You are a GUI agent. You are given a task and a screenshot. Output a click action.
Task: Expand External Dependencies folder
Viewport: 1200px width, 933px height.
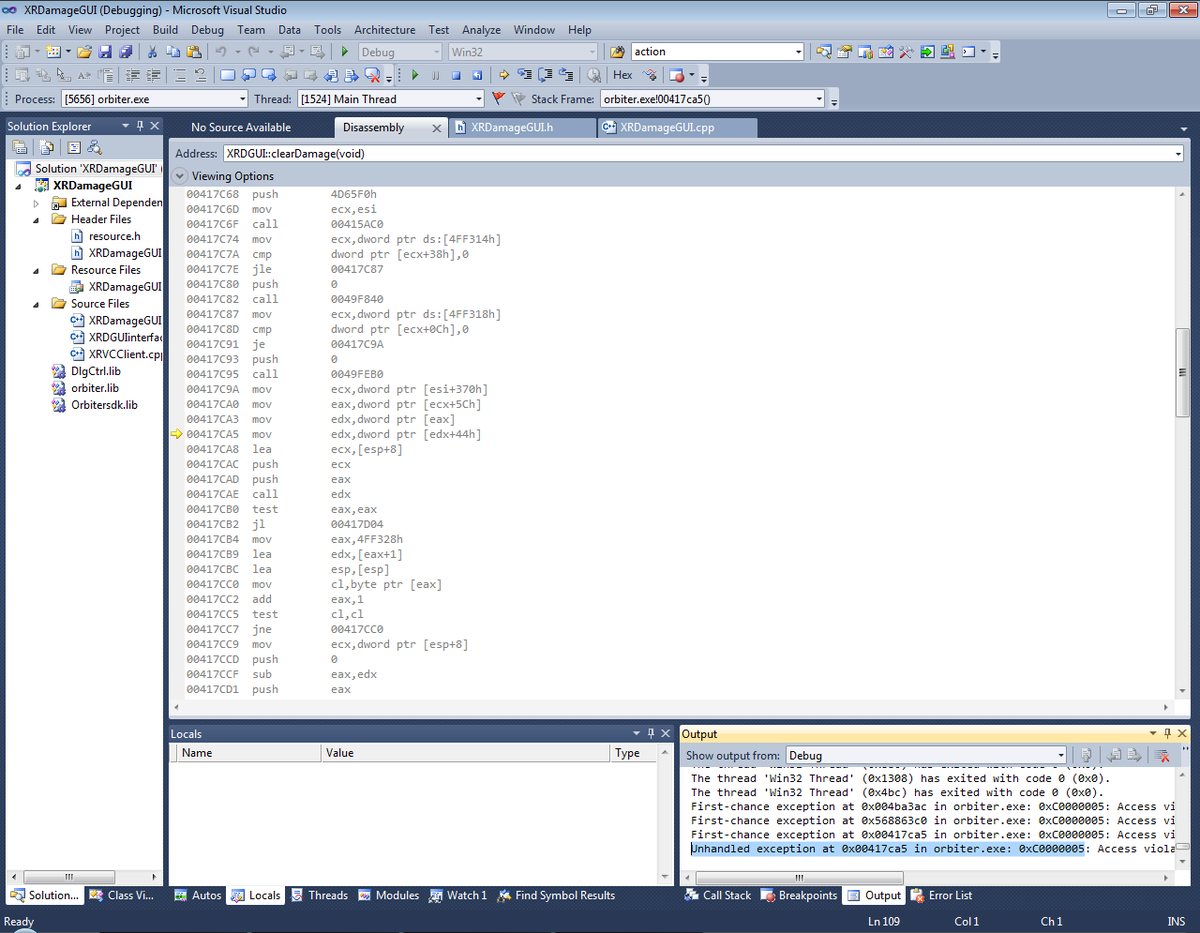[x=36, y=202]
